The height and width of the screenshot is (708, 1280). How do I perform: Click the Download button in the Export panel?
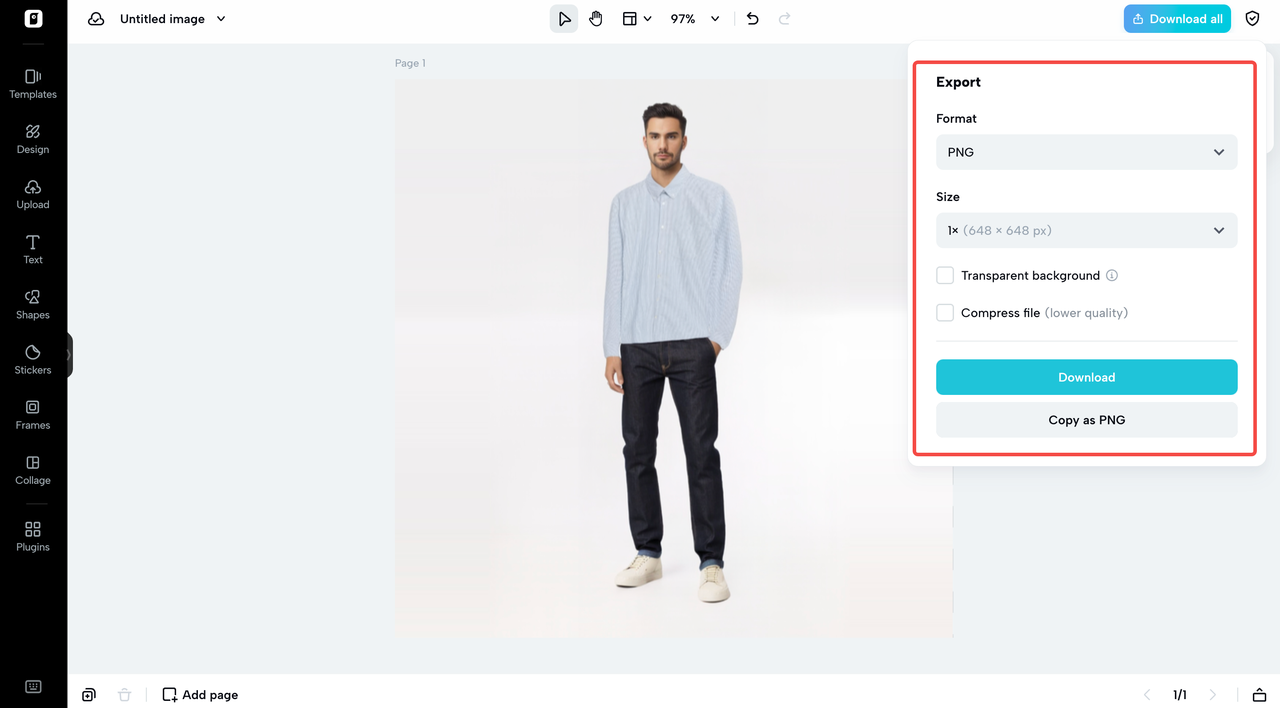pyautogui.click(x=1086, y=377)
